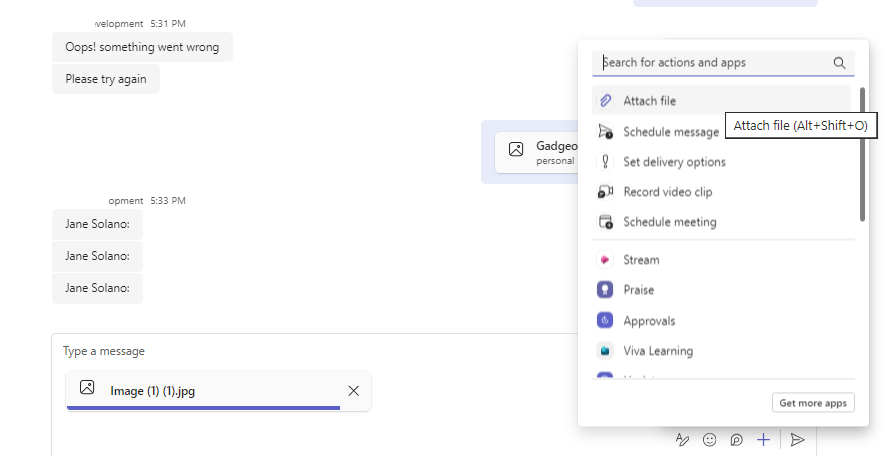This screenshot has width=888, height=456.
Task: Click the Viva Learning app icon
Action: tap(605, 351)
